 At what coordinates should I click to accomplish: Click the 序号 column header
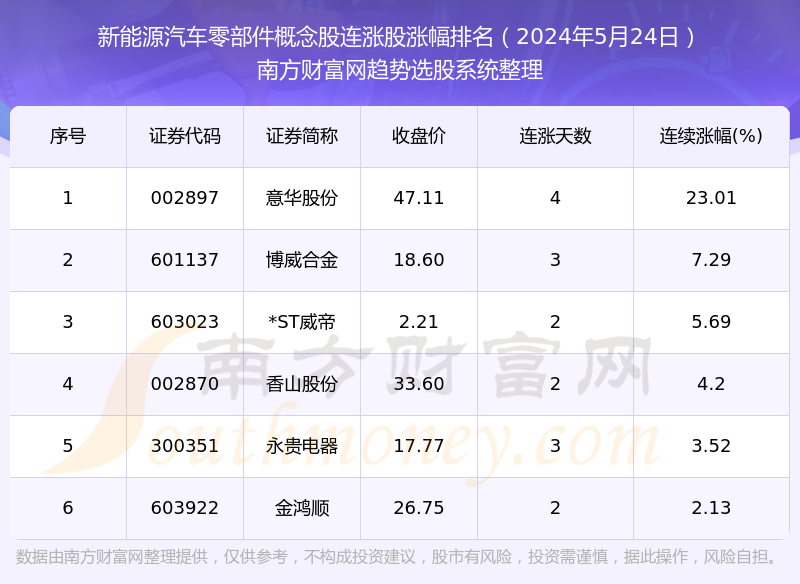68,136
